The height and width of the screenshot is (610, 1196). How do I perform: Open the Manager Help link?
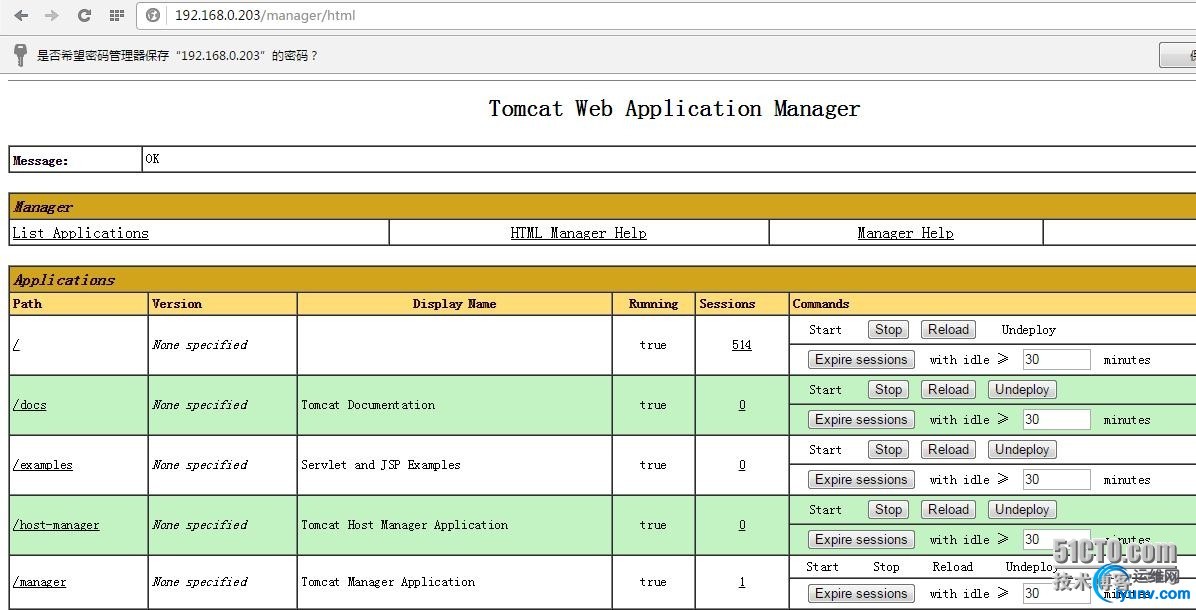(905, 233)
